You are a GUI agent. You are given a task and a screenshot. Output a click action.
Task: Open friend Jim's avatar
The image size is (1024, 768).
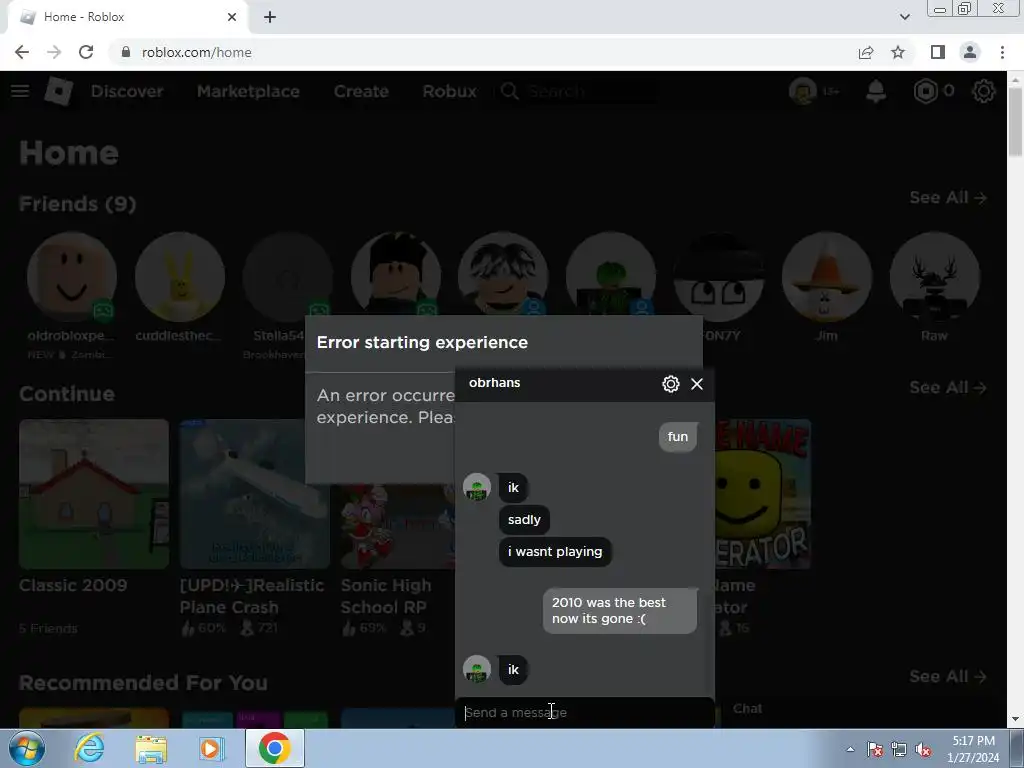tap(826, 277)
